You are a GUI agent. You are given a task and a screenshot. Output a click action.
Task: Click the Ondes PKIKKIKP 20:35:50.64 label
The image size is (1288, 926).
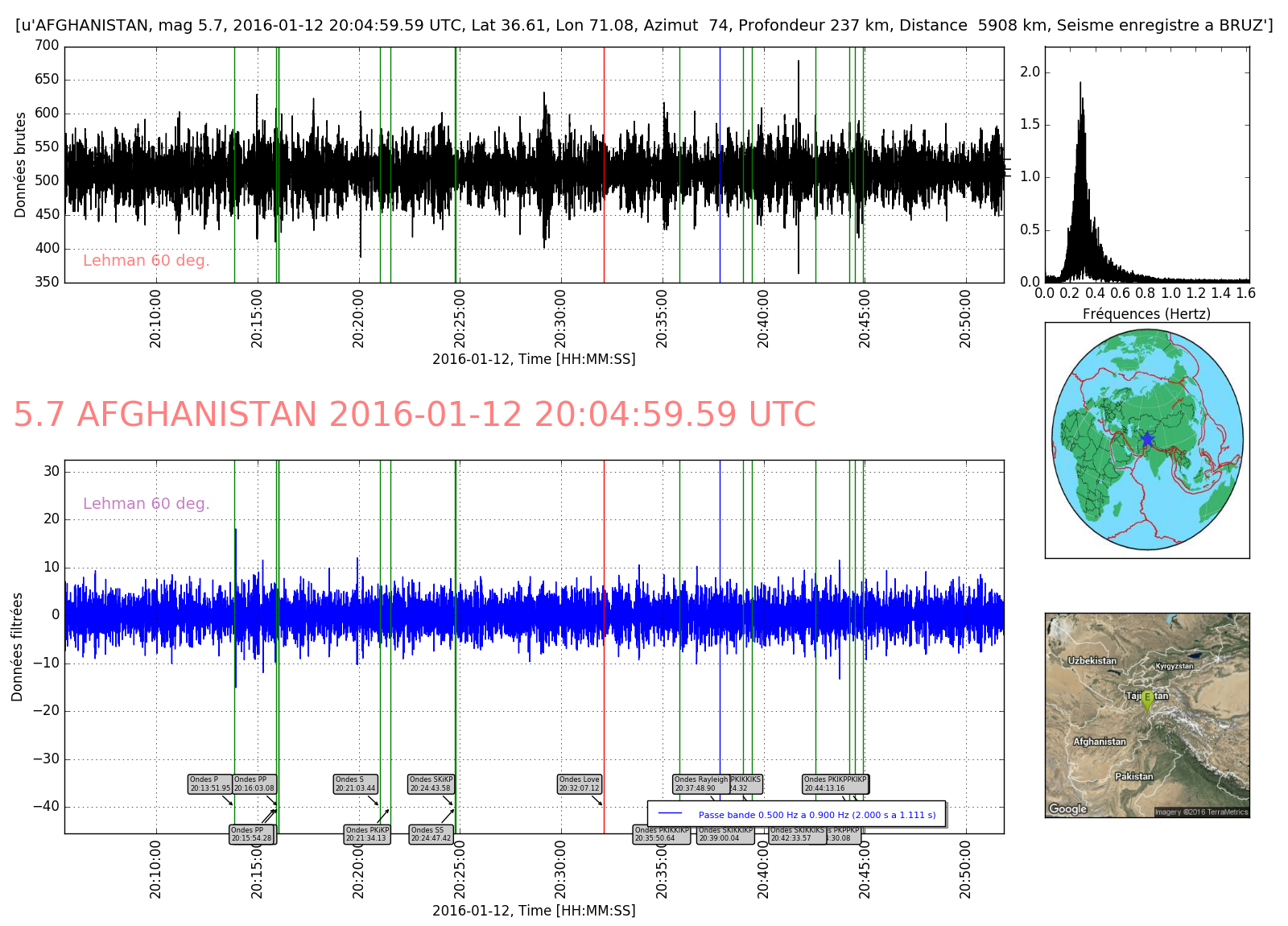tap(661, 834)
